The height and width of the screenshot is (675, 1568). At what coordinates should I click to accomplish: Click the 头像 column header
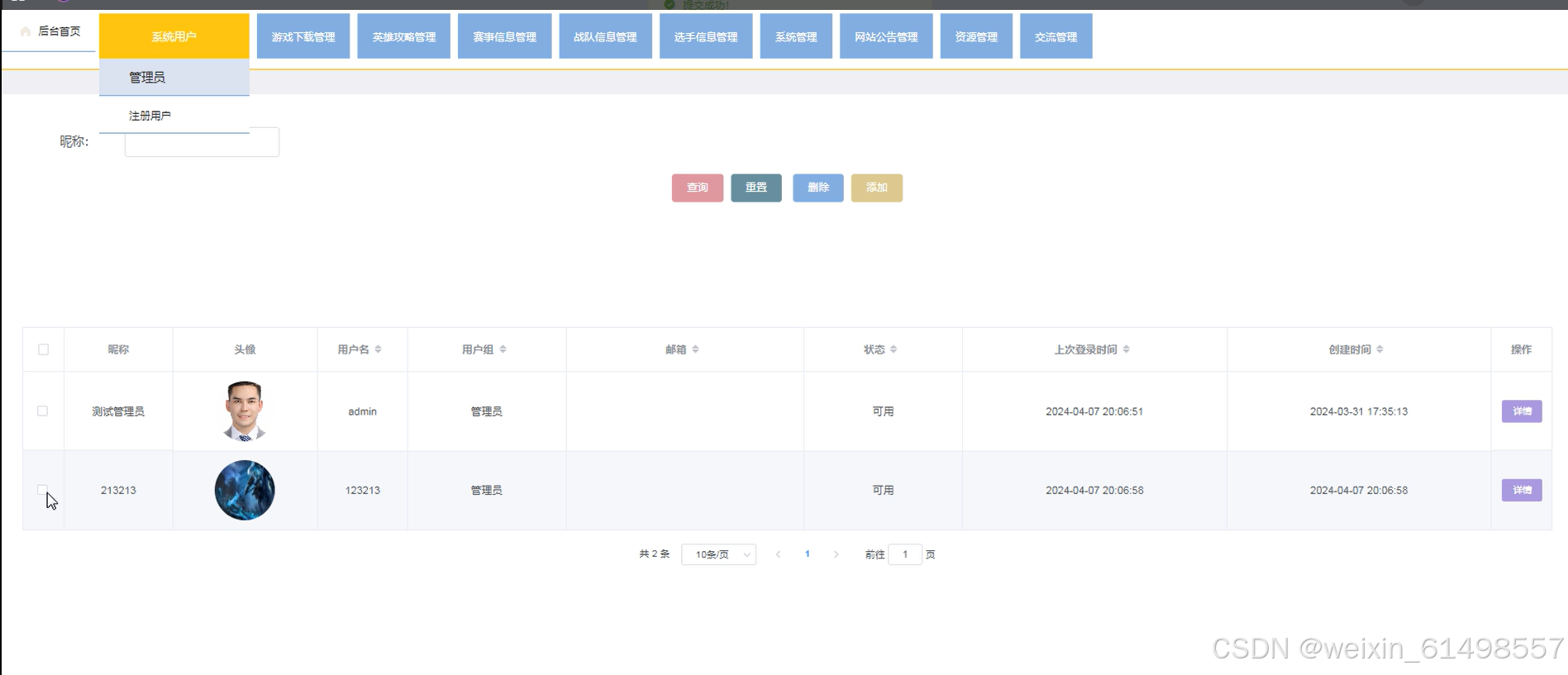tap(245, 349)
